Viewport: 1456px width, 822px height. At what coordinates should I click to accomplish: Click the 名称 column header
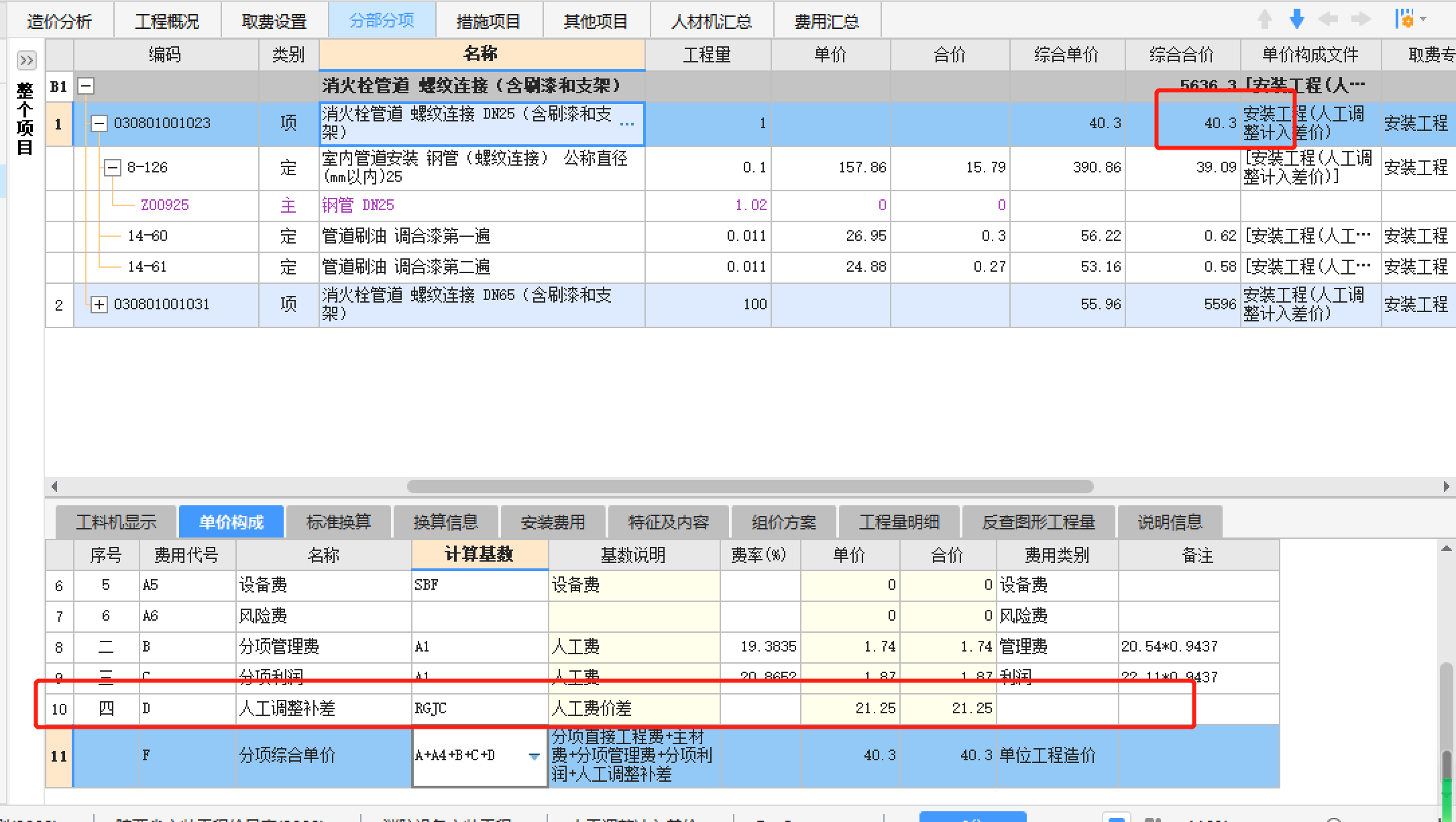482,54
